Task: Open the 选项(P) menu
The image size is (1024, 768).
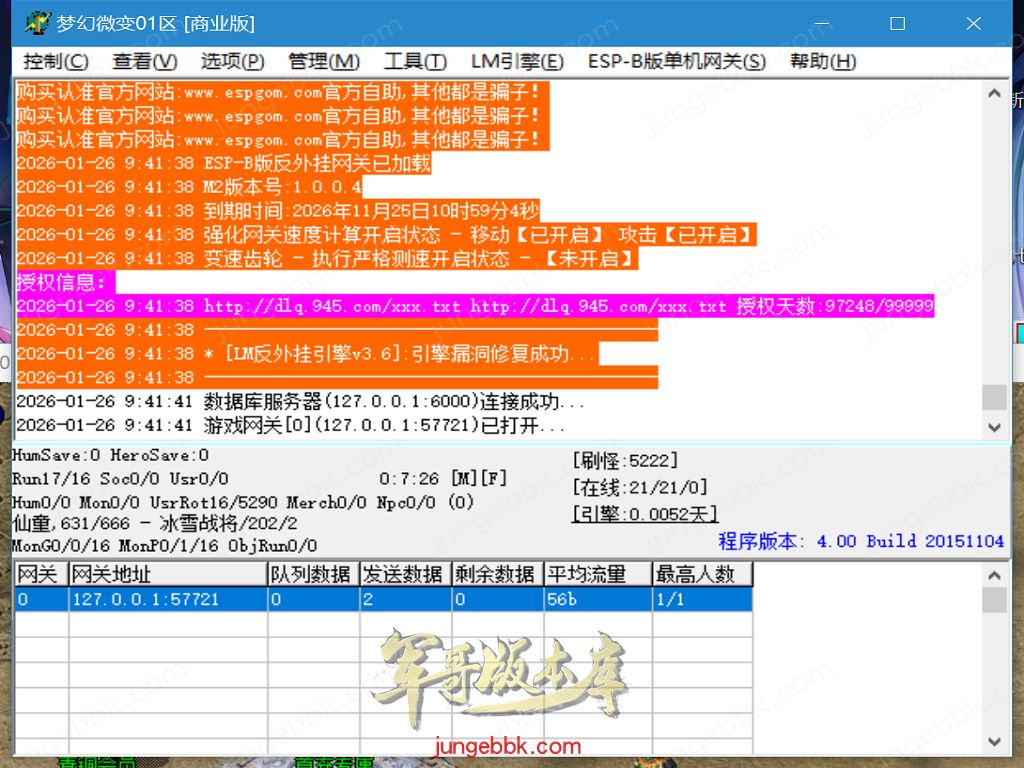Action: (x=232, y=62)
